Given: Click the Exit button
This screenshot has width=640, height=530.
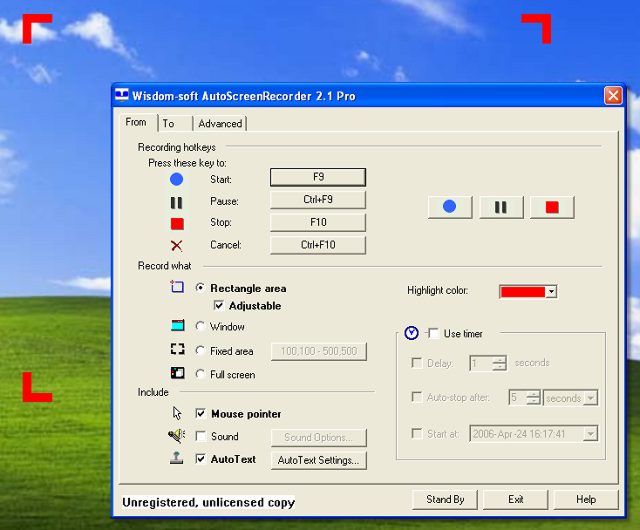Looking at the screenshot, I should click(516, 499).
